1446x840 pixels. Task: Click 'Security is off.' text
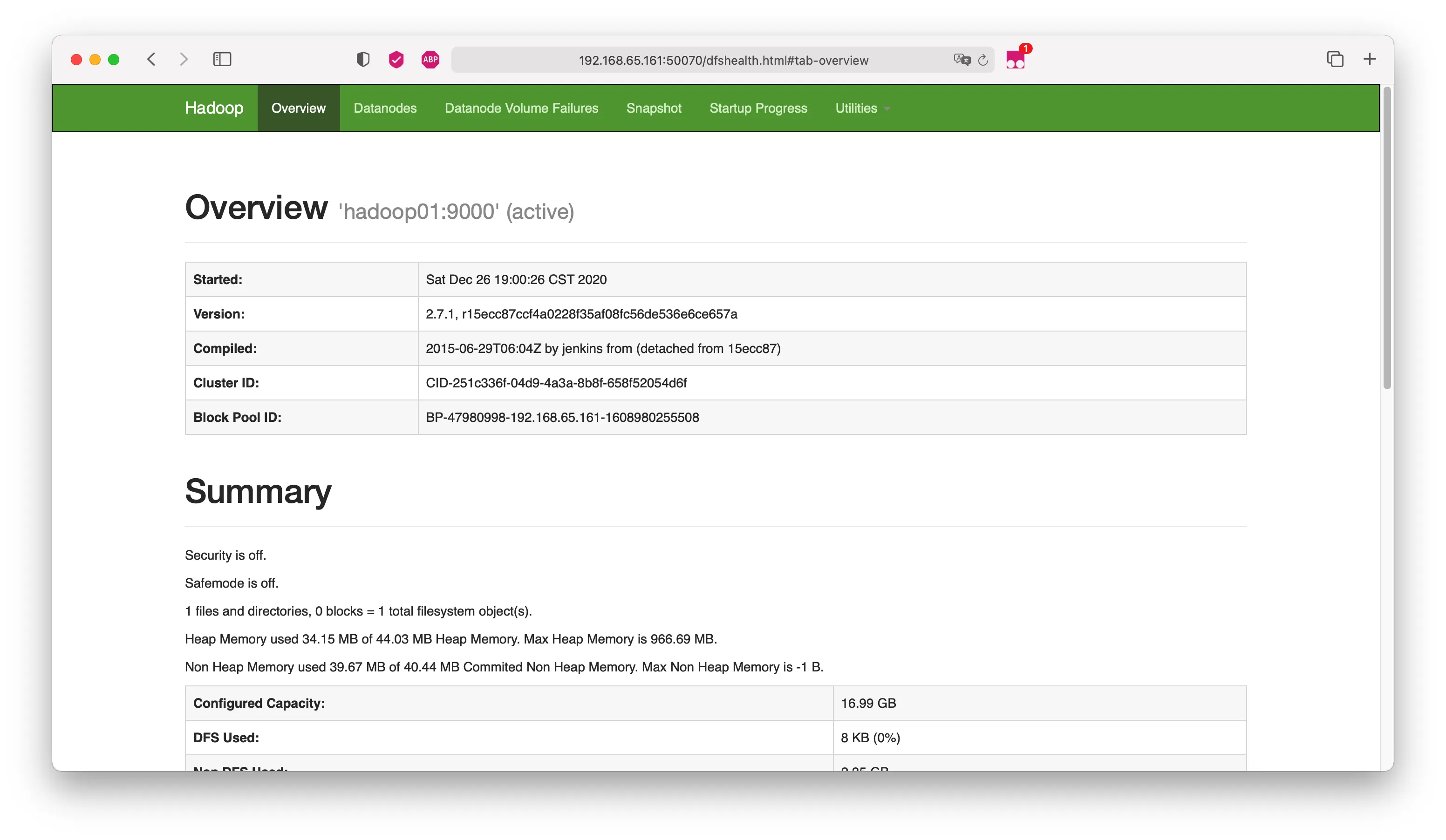point(225,555)
